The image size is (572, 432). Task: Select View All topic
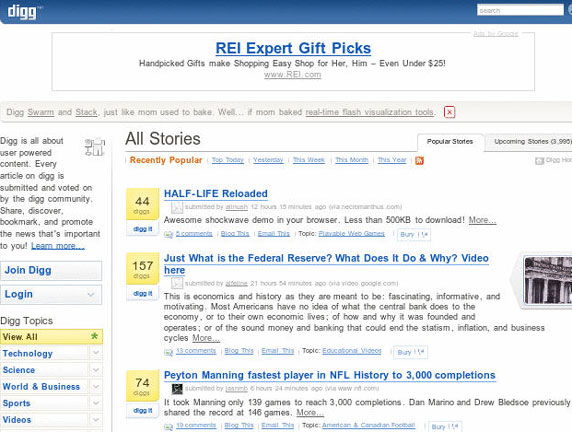click(x=51, y=336)
